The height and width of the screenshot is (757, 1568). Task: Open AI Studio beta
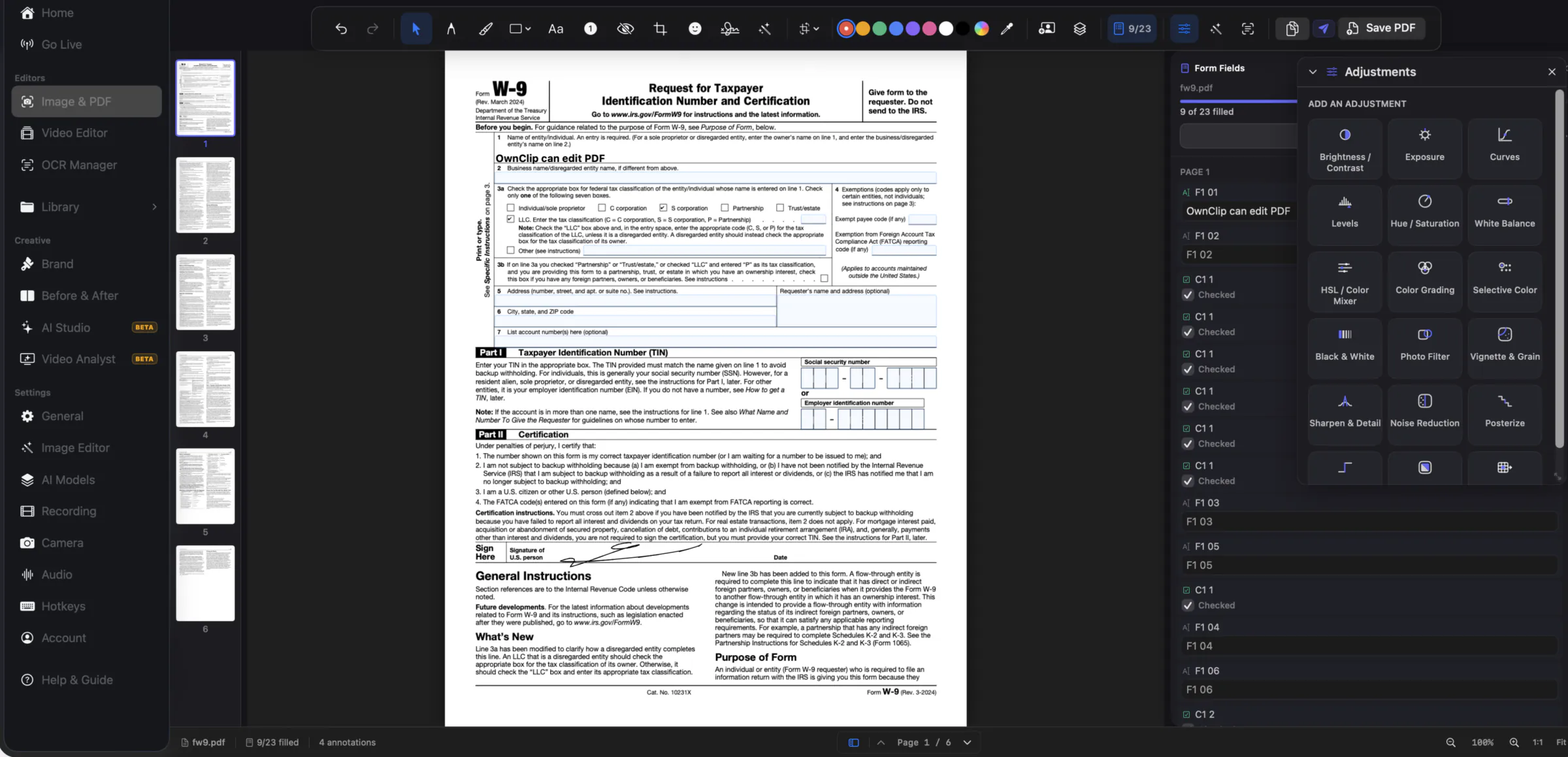[86, 328]
